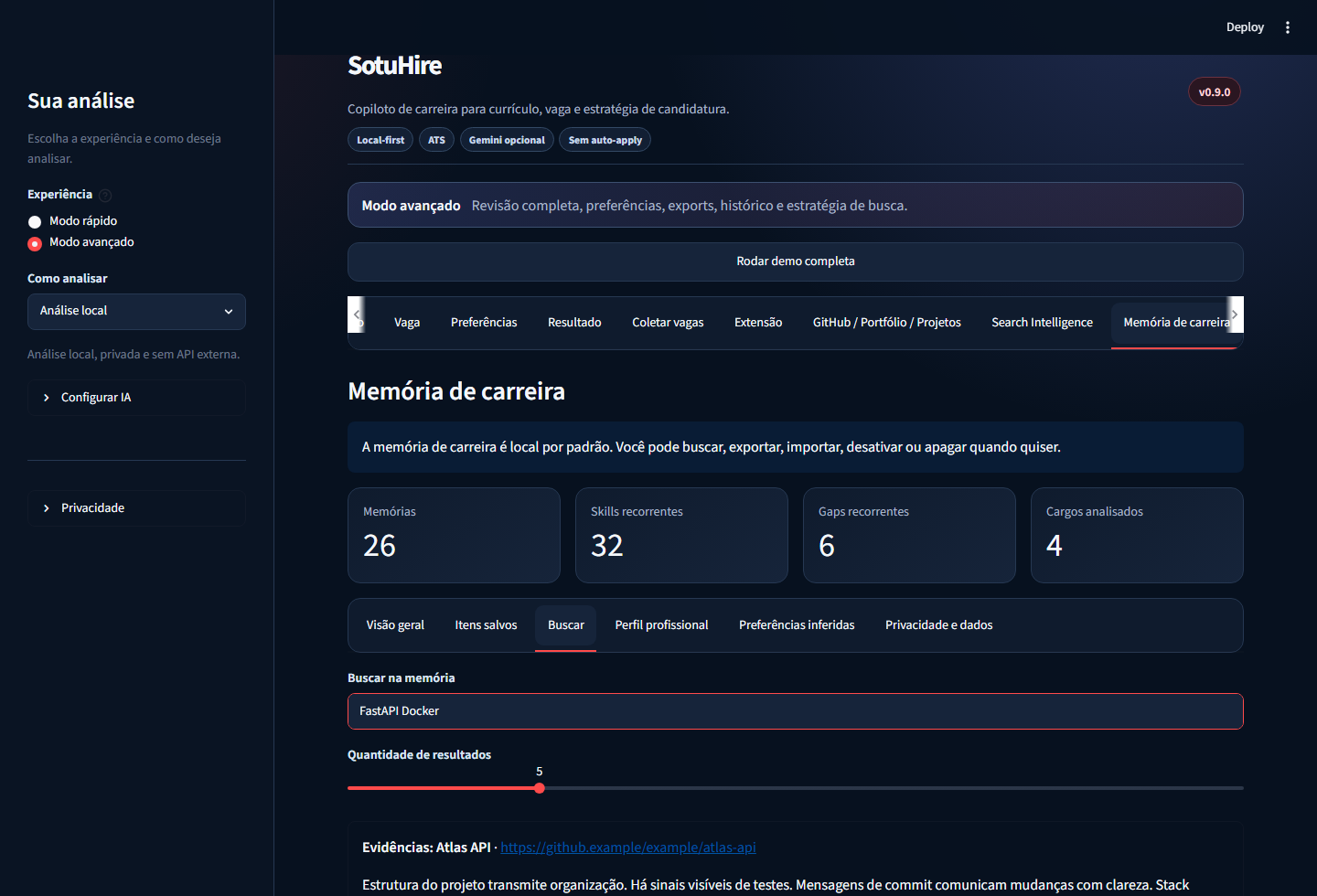Viewport: 1317px width, 896px height.
Task: Click the Gemini opcional tag
Action: click(507, 140)
